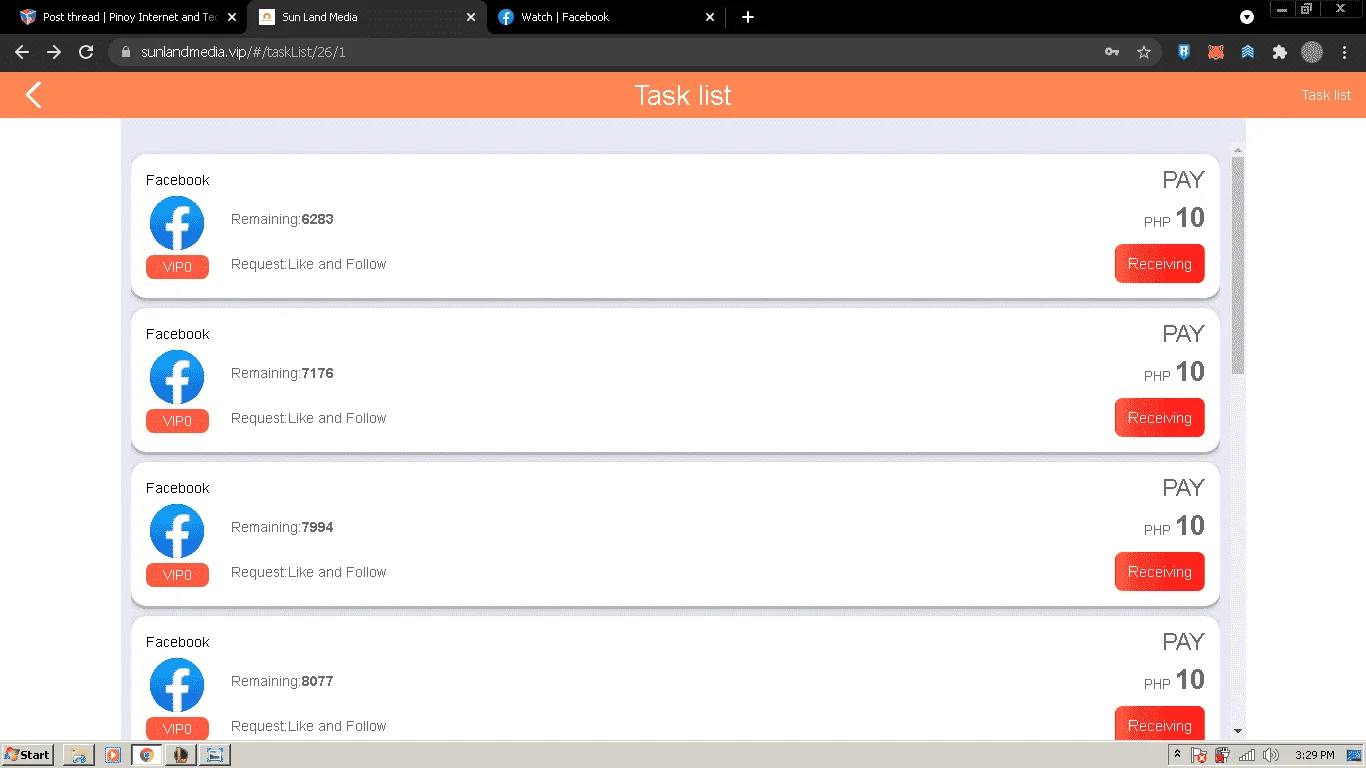
Task: Click the 3:29 PM system clock
Action: click(1314, 755)
